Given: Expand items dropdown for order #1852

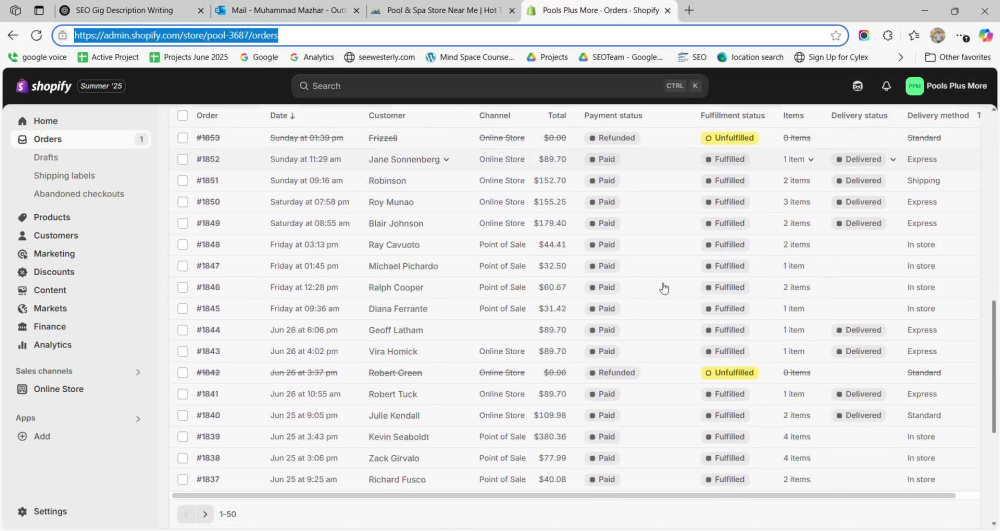Looking at the screenshot, I should coord(811,160).
